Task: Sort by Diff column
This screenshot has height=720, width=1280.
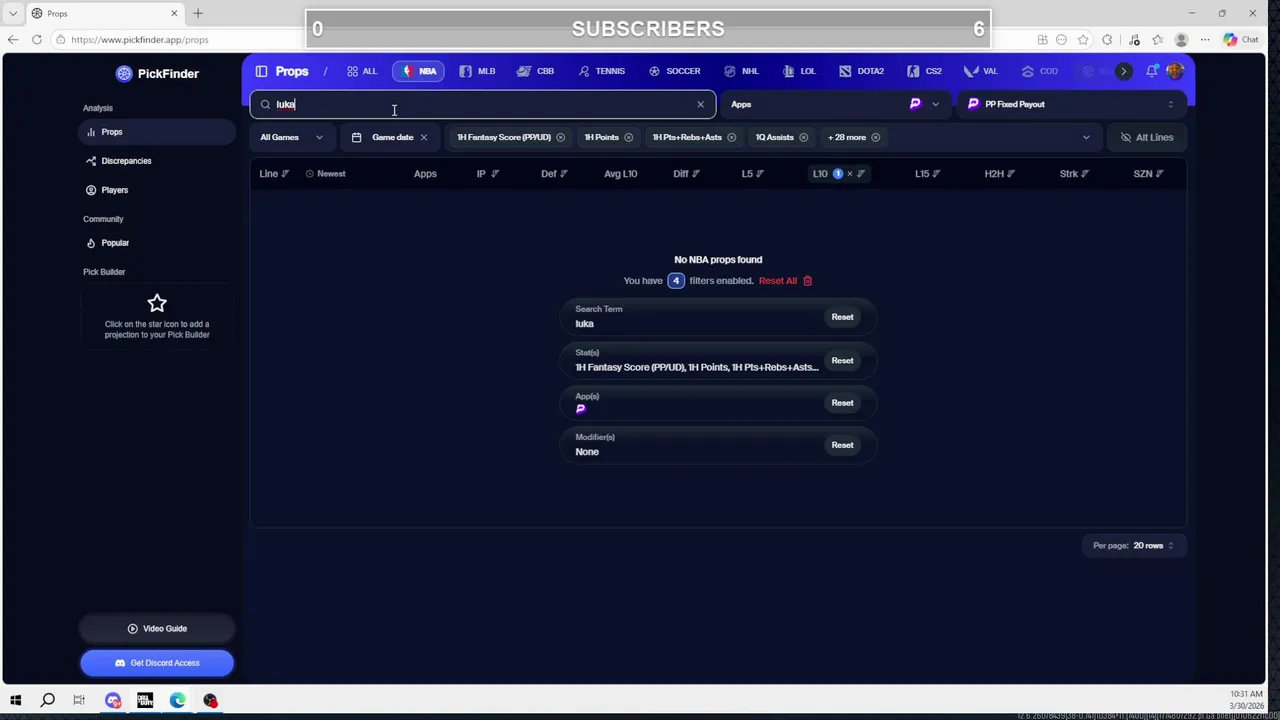Action: point(686,174)
